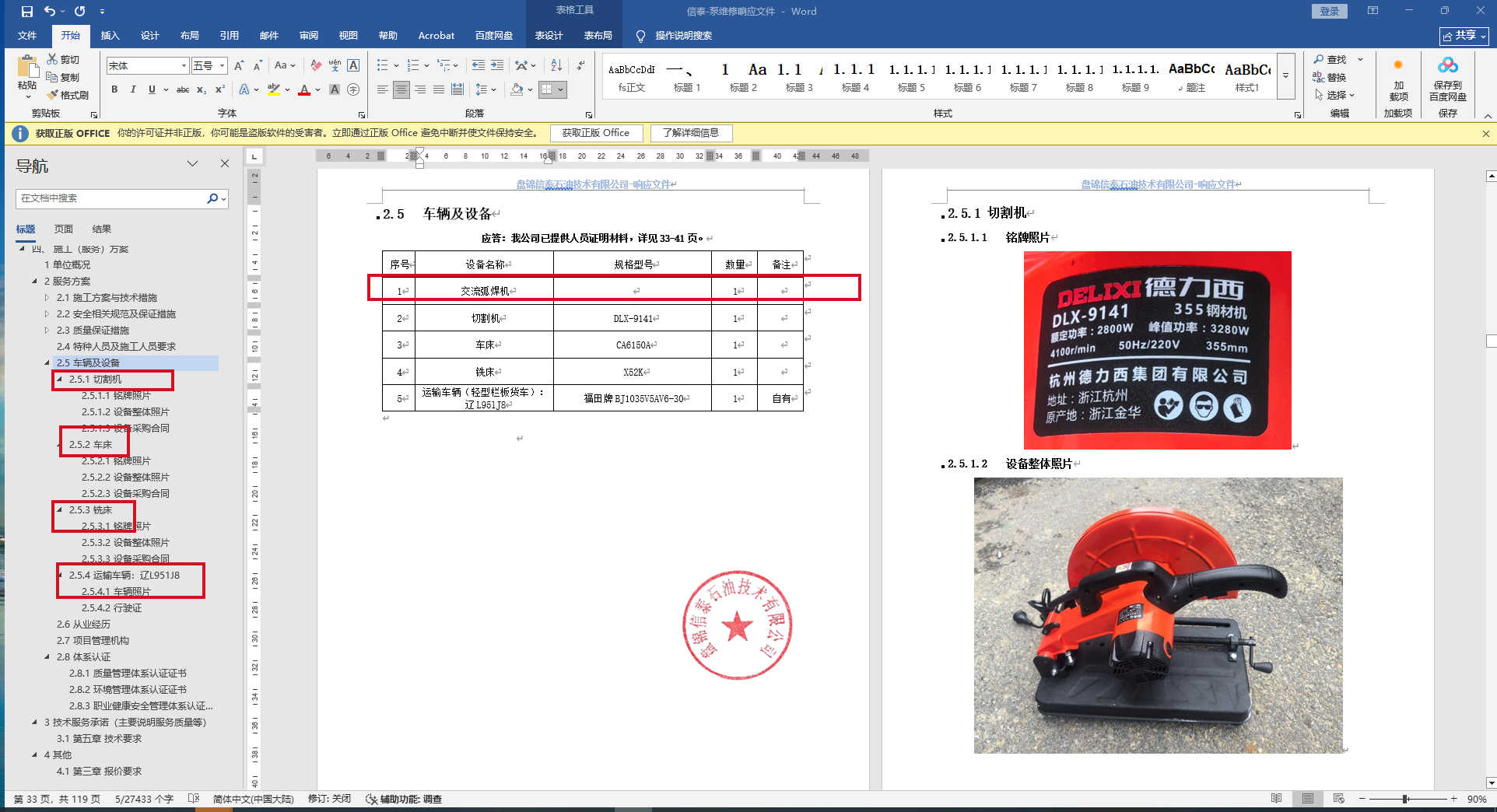Viewport: 1497px width, 812px height.
Task: Toggle strikethrough formatting
Action: coord(183,90)
